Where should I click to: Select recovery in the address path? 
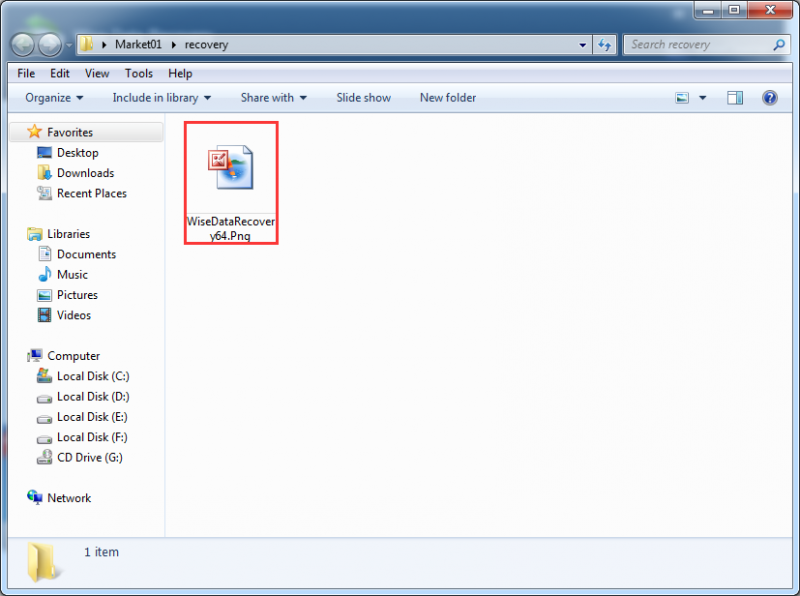tap(206, 45)
